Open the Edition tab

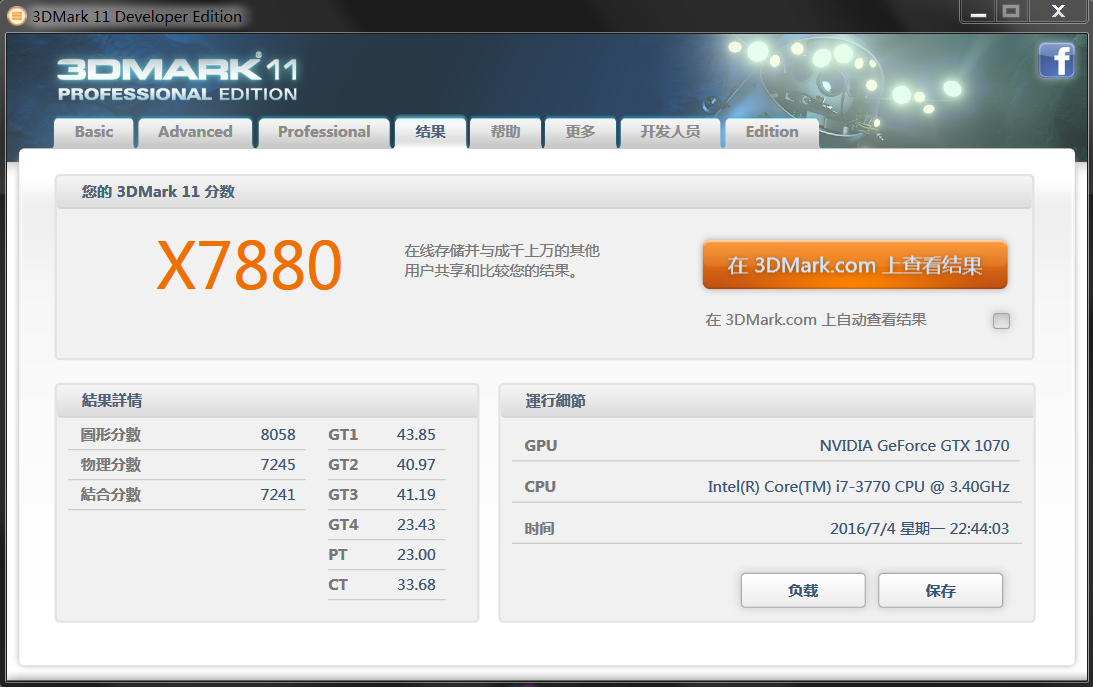click(x=771, y=132)
